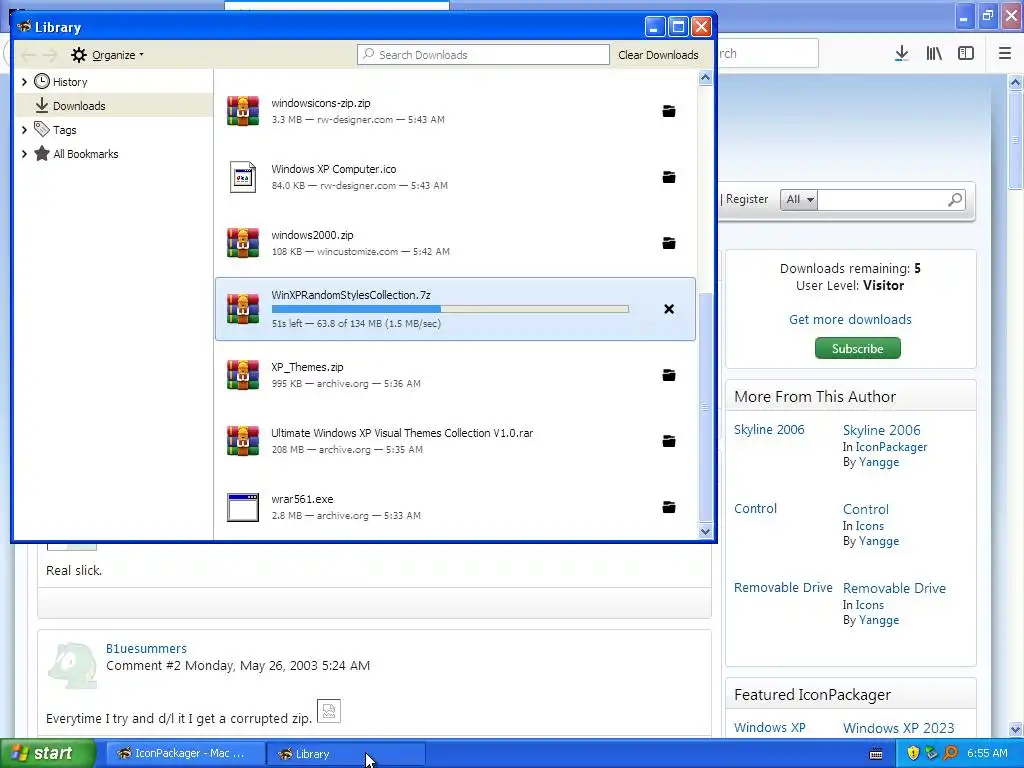Click browser page scrollbar down arrow
The height and width of the screenshot is (768, 1024).
(1016, 729)
